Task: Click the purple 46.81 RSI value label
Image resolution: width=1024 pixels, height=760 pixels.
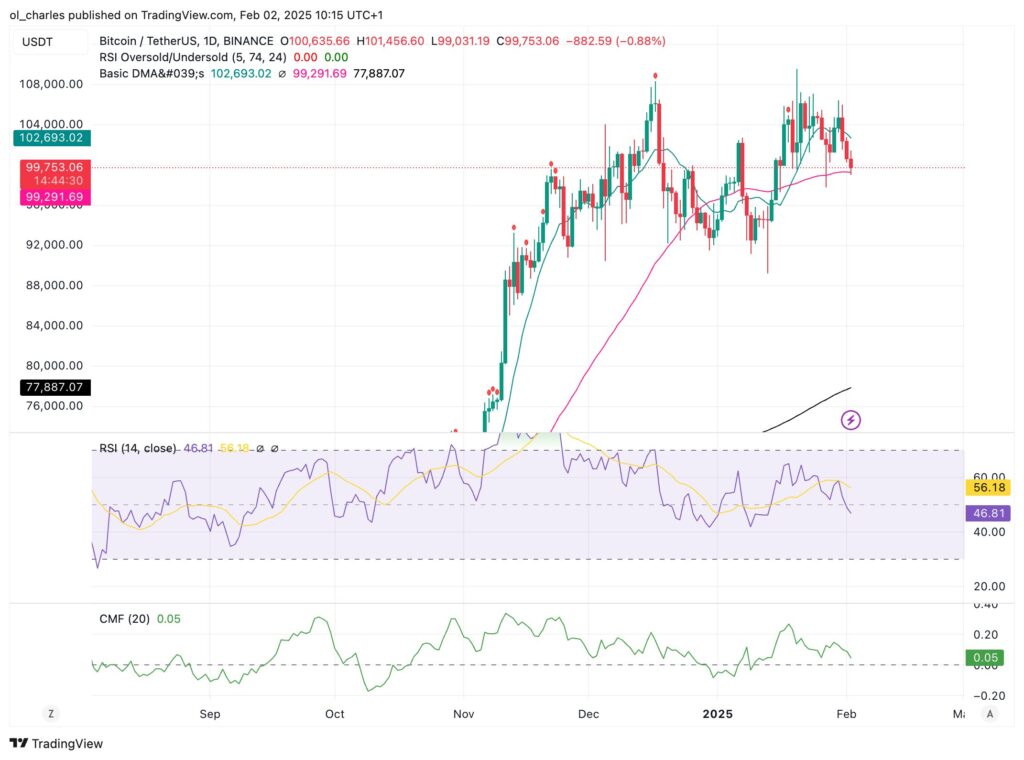Action: pos(989,513)
